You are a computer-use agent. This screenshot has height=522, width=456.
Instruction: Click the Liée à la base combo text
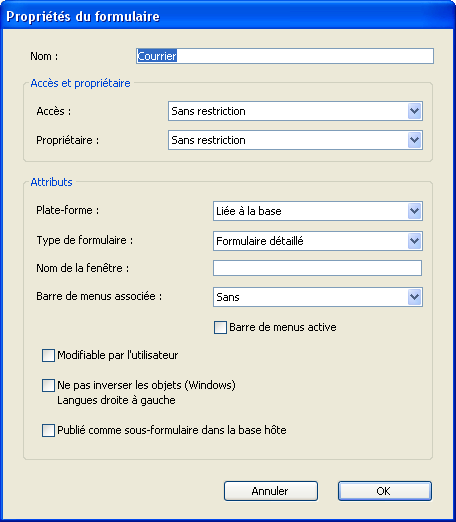point(249,211)
